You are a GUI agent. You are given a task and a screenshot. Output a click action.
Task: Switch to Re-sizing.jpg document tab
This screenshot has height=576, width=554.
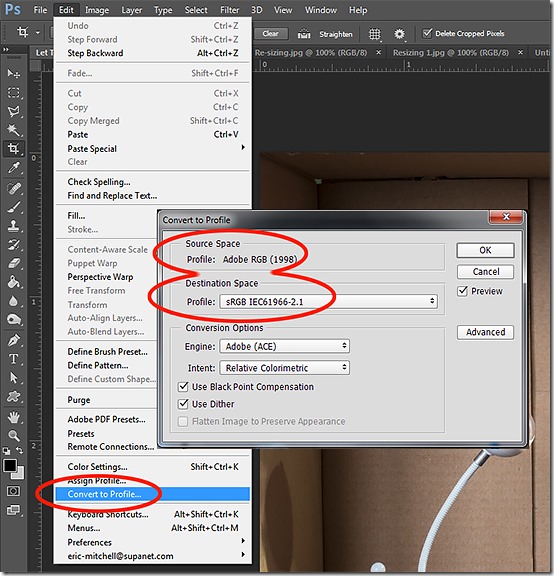[311, 53]
